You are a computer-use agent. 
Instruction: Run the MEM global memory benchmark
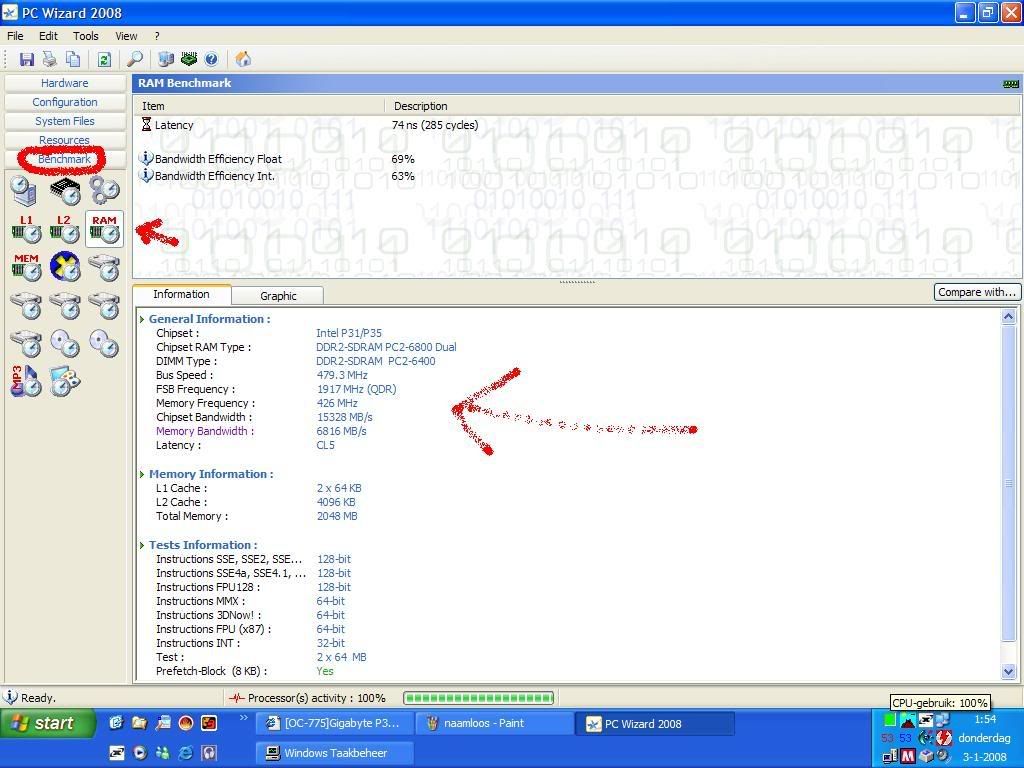26,267
